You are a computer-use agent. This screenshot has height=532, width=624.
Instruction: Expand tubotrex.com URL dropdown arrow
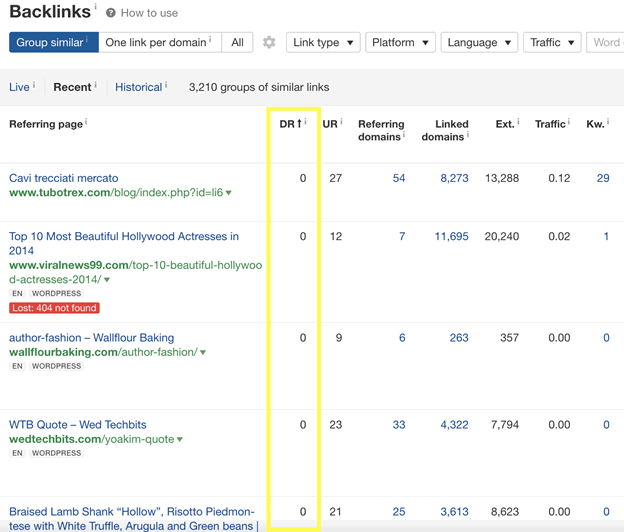point(228,193)
